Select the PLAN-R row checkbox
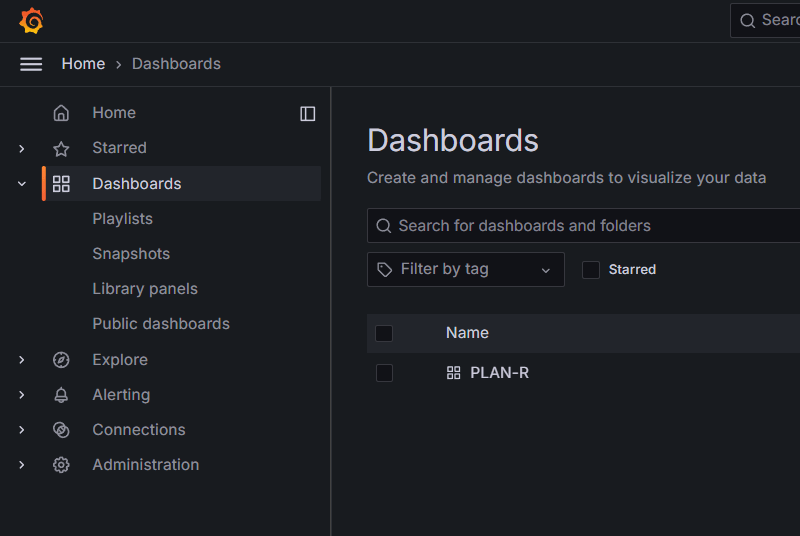Image resolution: width=800 pixels, height=536 pixels. tap(384, 373)
